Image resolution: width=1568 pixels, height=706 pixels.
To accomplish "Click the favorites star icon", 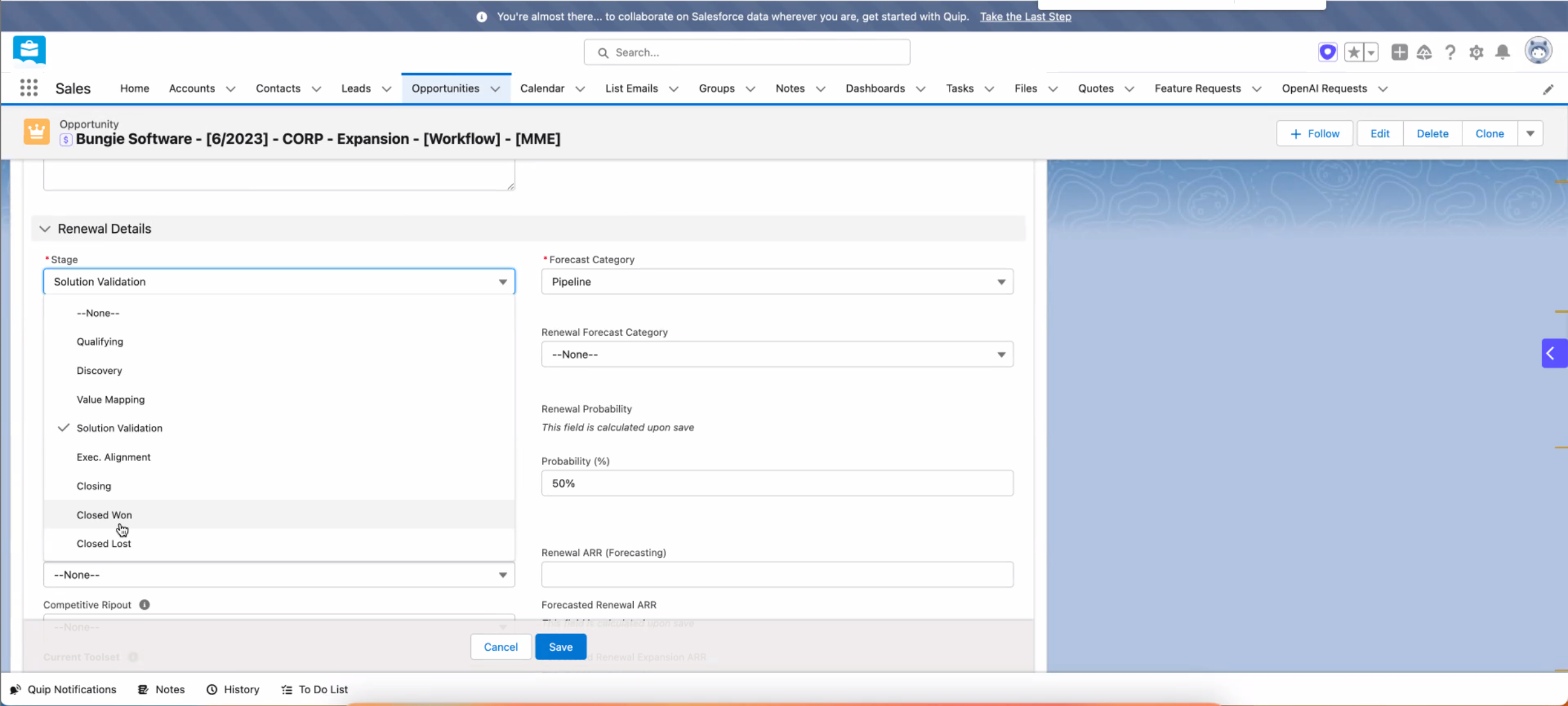I will [x=1354, y=52].
